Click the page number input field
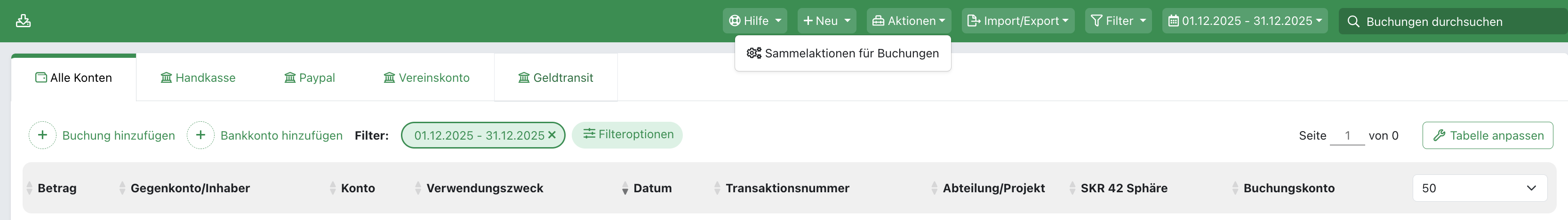The height and width of the screenshot is (220, 1568). point(1347,135)
